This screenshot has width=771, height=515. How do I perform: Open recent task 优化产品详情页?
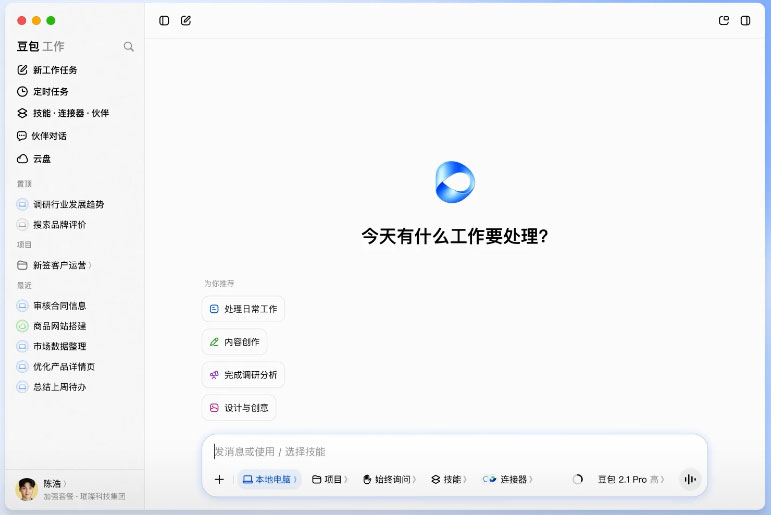(56, 366)
